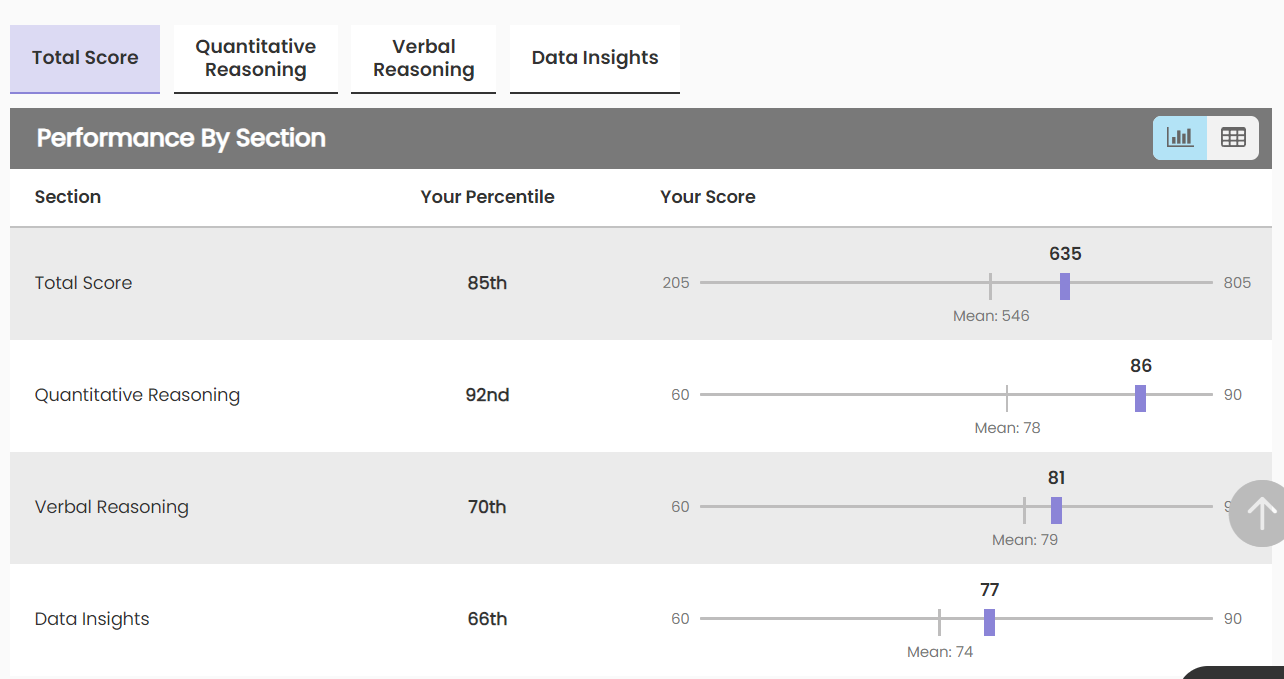Select the Quantitative Reasoning tab
Viewport: 1284px width, 679px height.
click(x=256, y=58)
